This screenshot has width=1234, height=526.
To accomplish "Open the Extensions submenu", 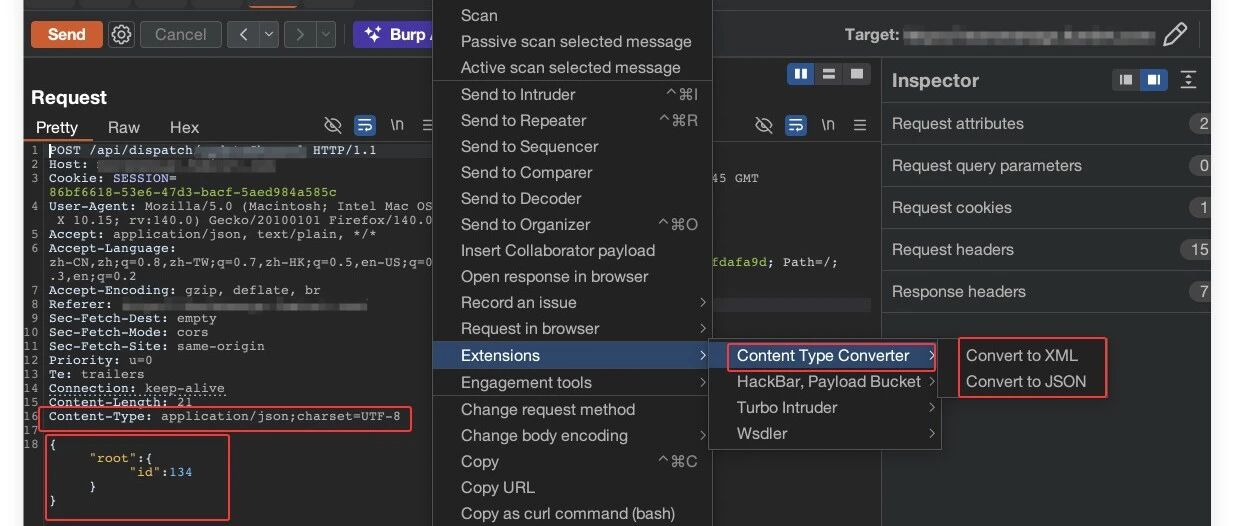I will pyautogui.click(x=571, y=355).
